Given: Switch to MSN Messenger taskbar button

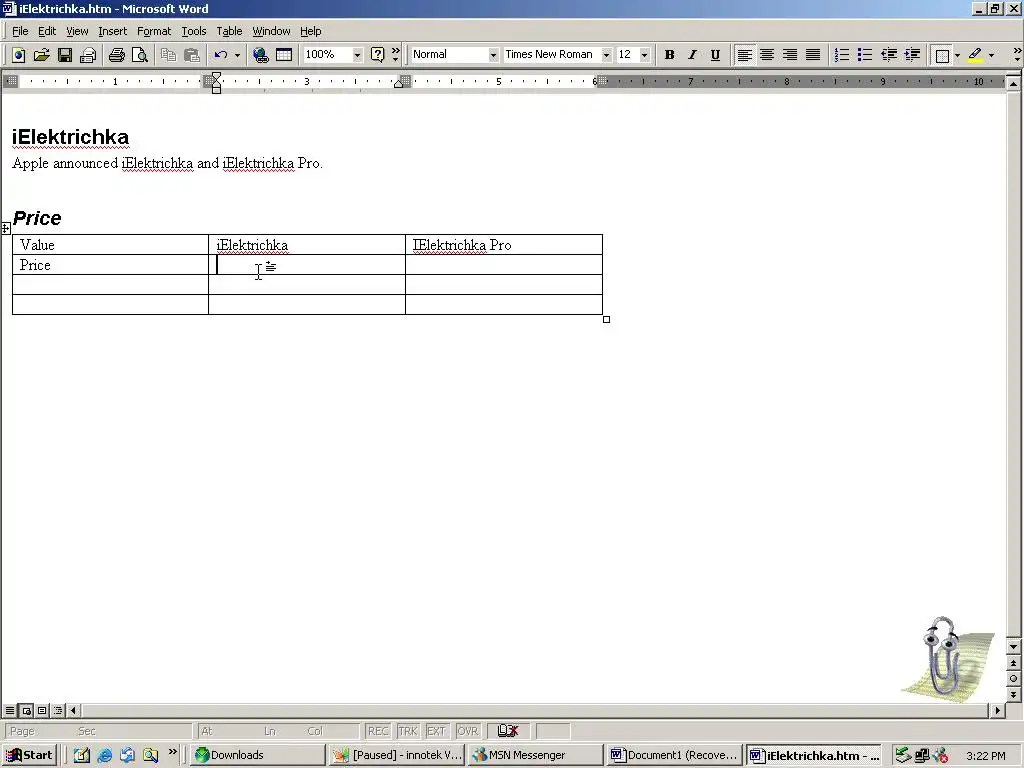Looking at the screenshot, I should (x=536, y=755).
